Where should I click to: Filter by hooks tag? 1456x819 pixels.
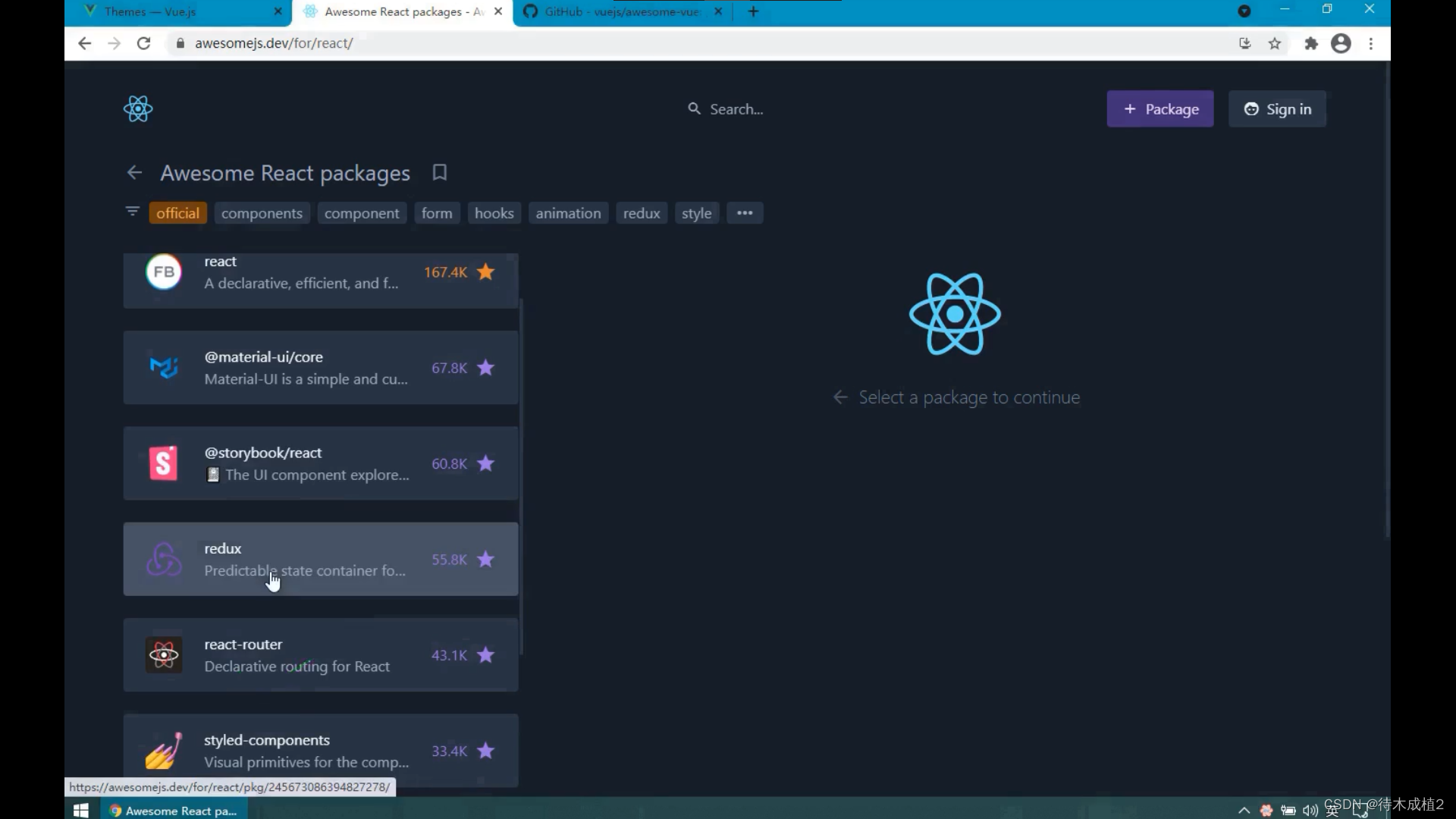click(494, 213)
